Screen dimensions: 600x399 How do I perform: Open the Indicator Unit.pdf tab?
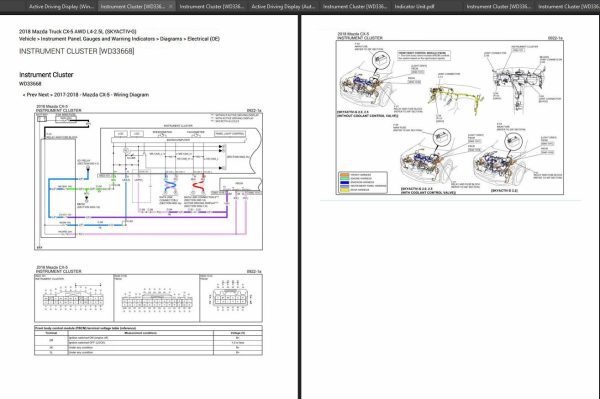[414, 7]
